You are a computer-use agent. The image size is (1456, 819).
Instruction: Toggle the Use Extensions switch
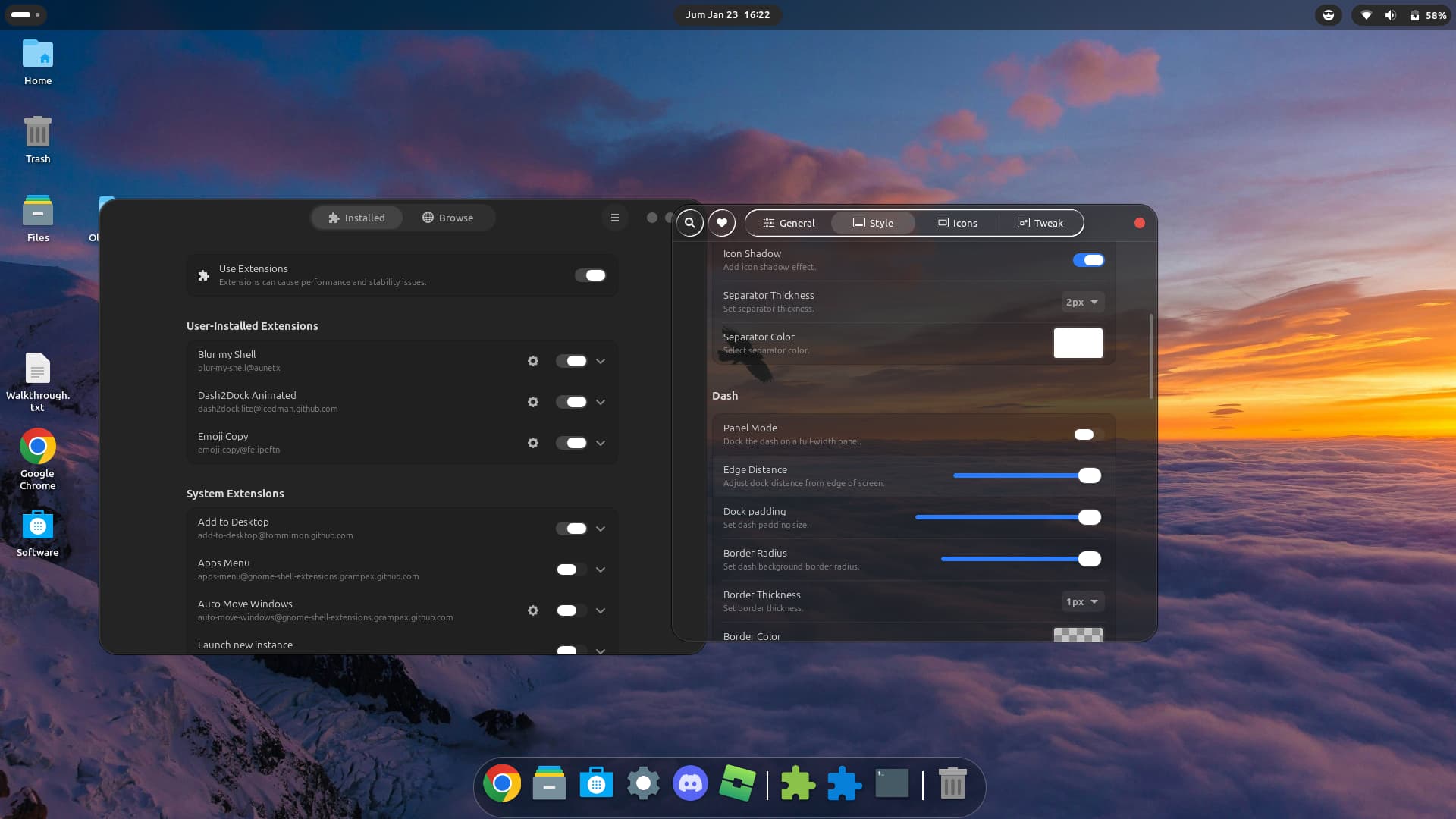click(x=590, y=275)
